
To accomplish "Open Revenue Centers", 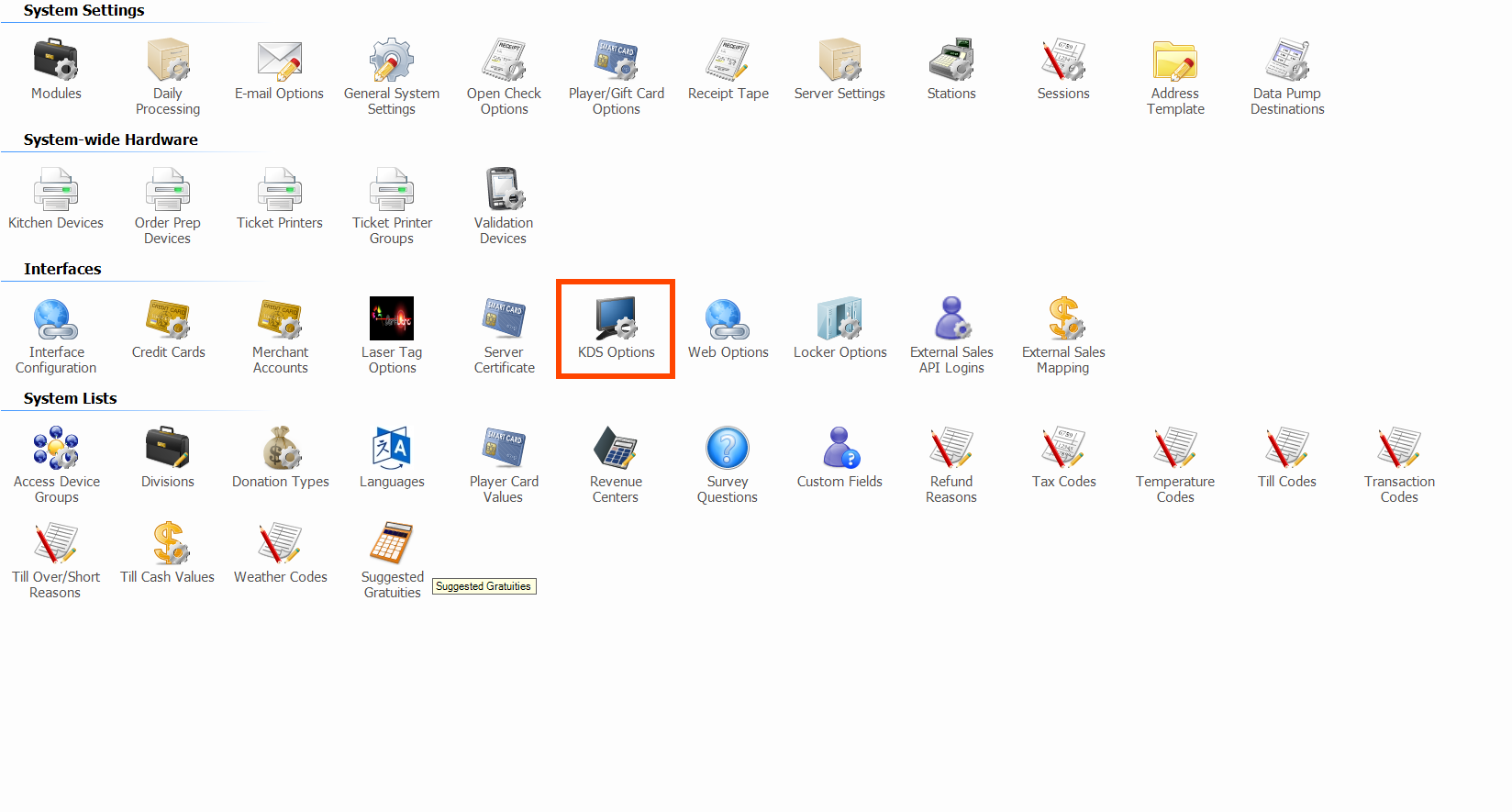I will tap(616, 449).
